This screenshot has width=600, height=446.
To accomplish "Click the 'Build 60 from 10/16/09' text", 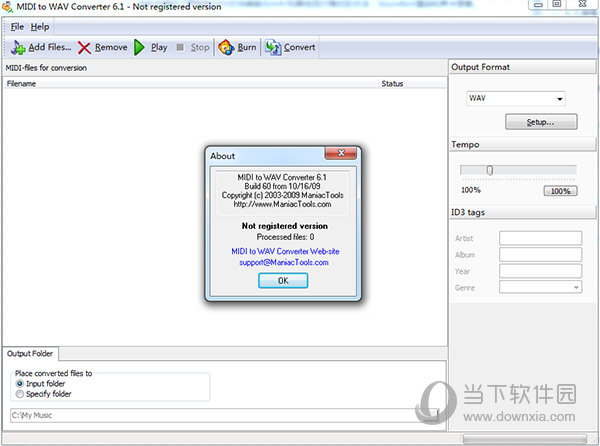I will (x=282, y=186).
